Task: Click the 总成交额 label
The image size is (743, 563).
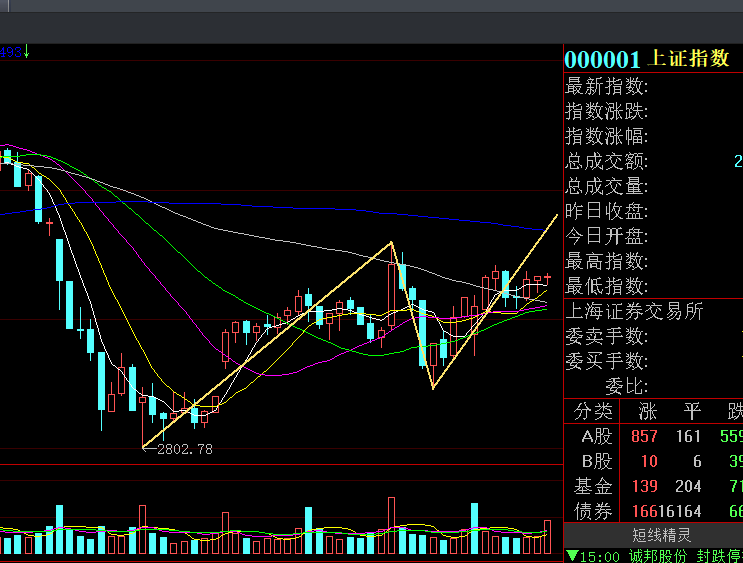Action: tap(606, 162)
